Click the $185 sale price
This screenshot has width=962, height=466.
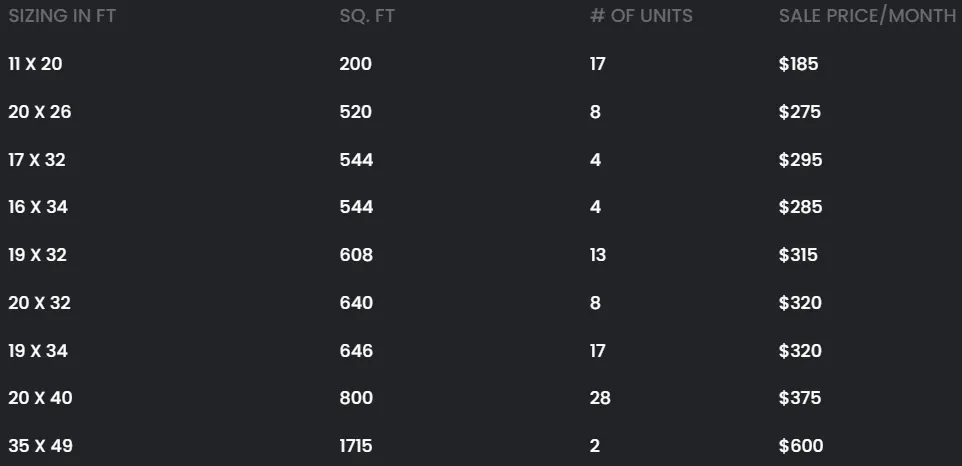coord(799,64)
